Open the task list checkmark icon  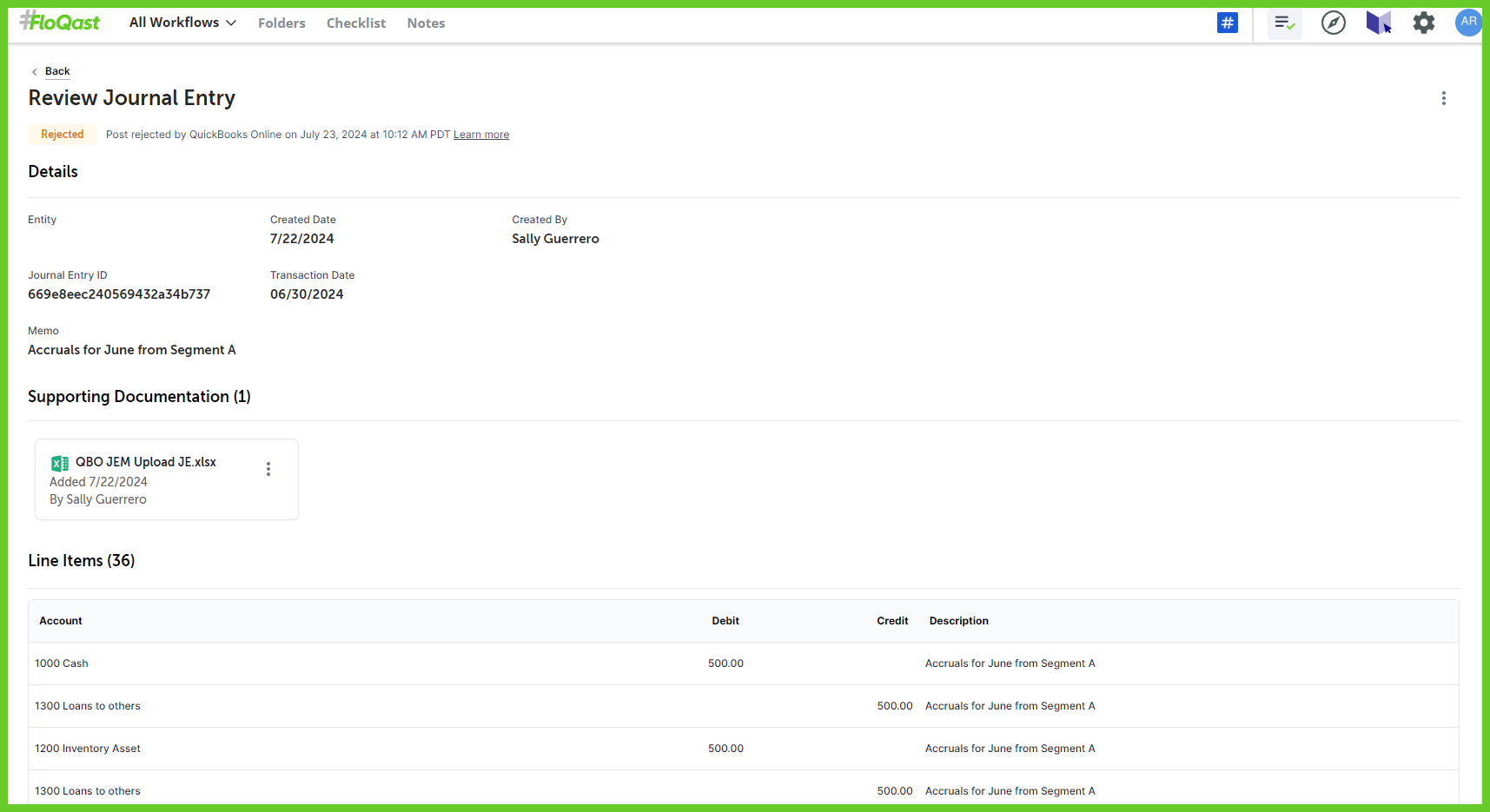1284,23
